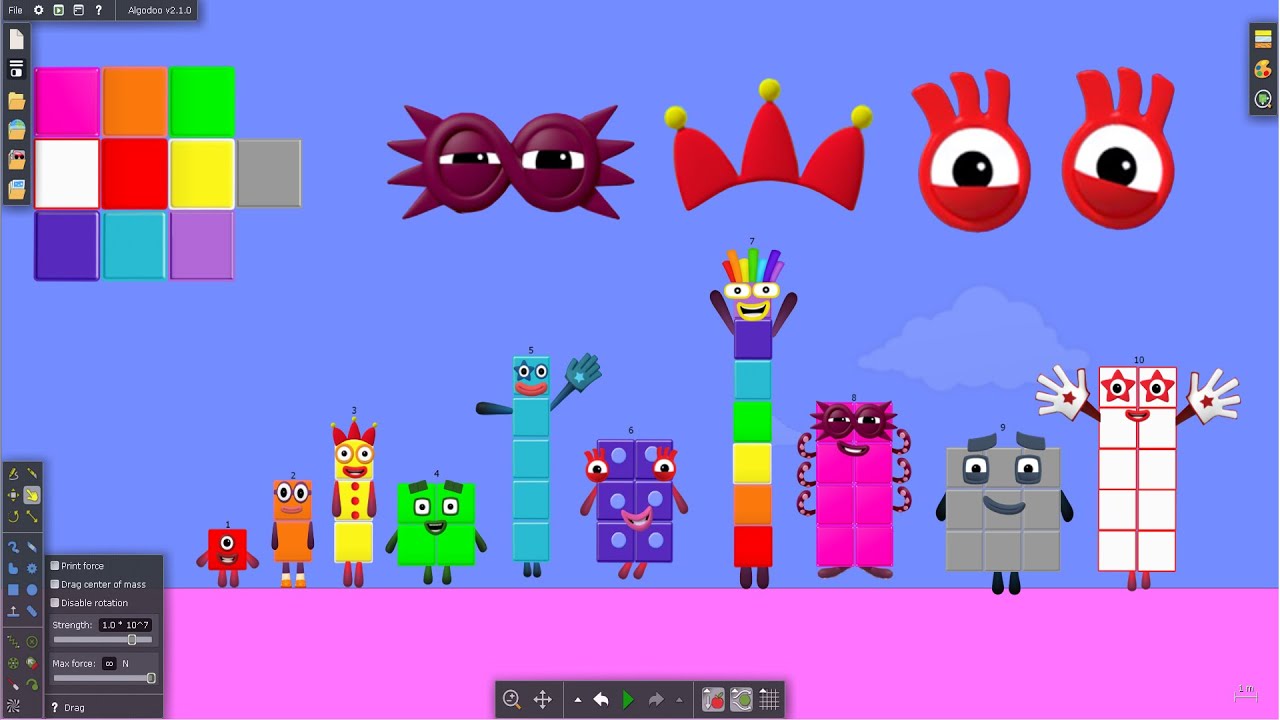Click the Algodoo v2.1.0 title text
Image resolution: width=1280 pixels, height=720 pixels.
(160, 10)
